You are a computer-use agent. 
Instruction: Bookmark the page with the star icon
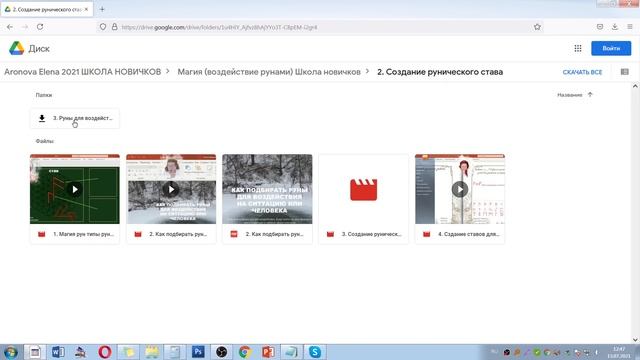537,27
